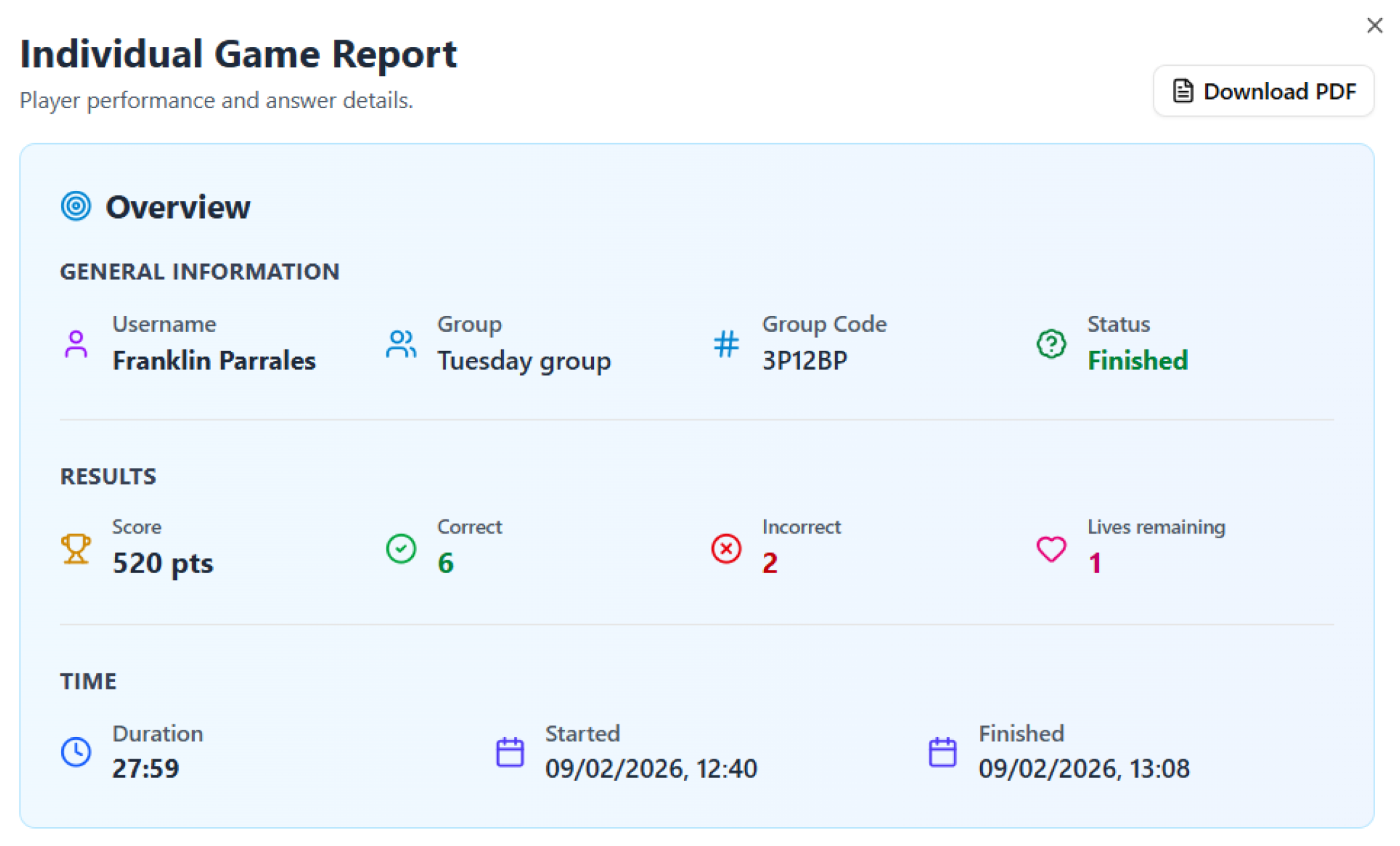
Task: Select the username Franklin Parrales
Action: coord(214,361)
